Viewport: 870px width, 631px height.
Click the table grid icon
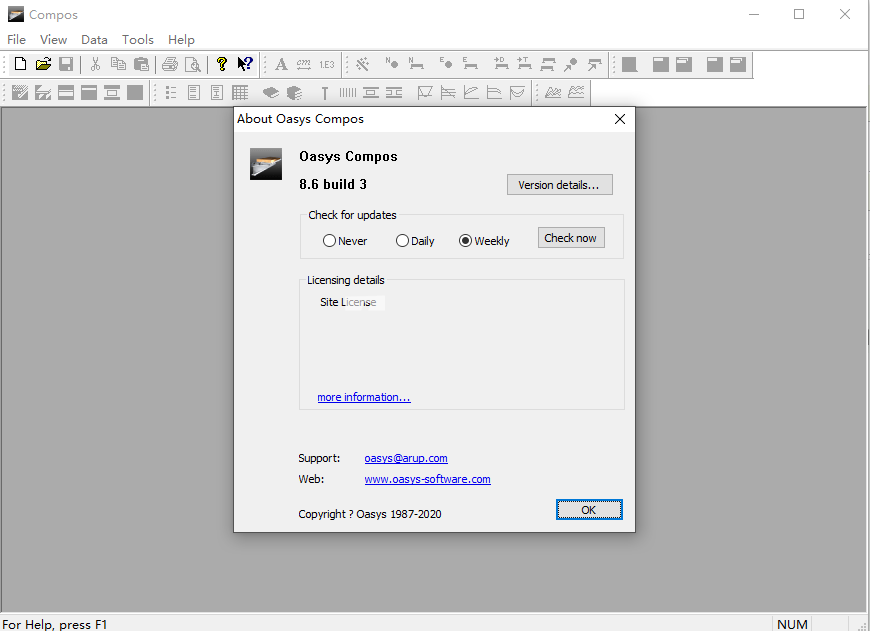tap(240, 93)
